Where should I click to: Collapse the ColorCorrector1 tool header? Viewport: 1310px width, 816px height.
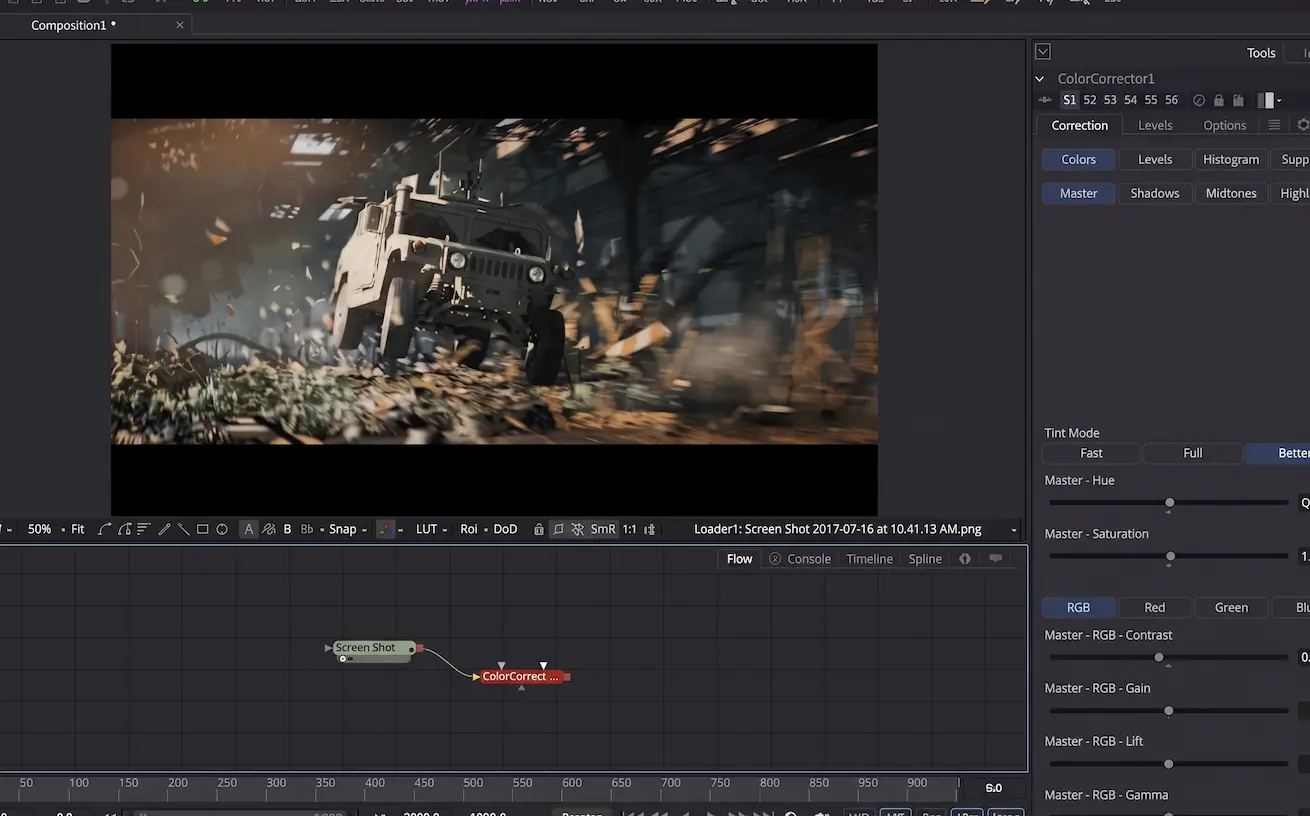pyautogui.click(x=1040, y=78)
